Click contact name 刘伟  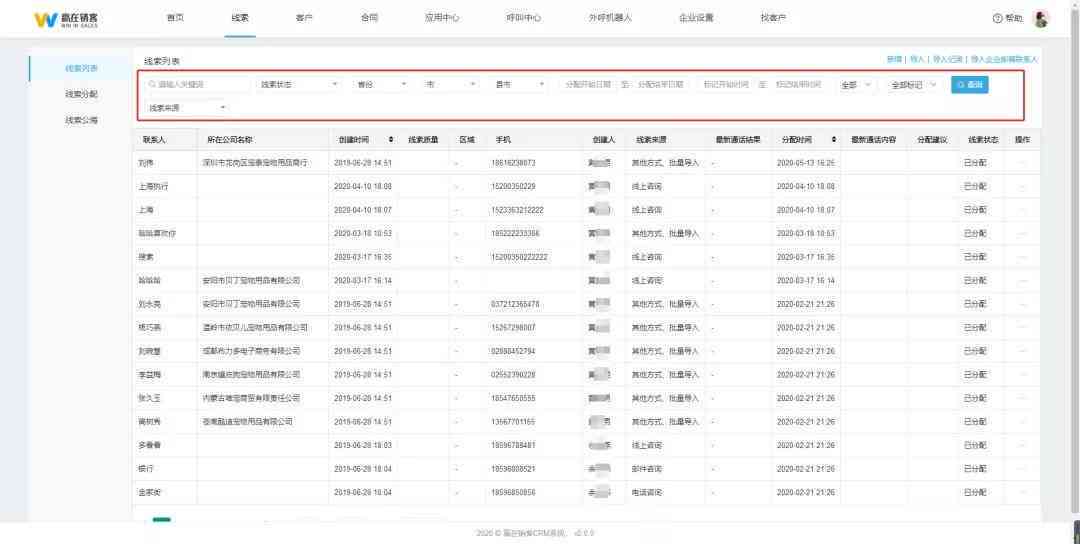pos(145,163)
